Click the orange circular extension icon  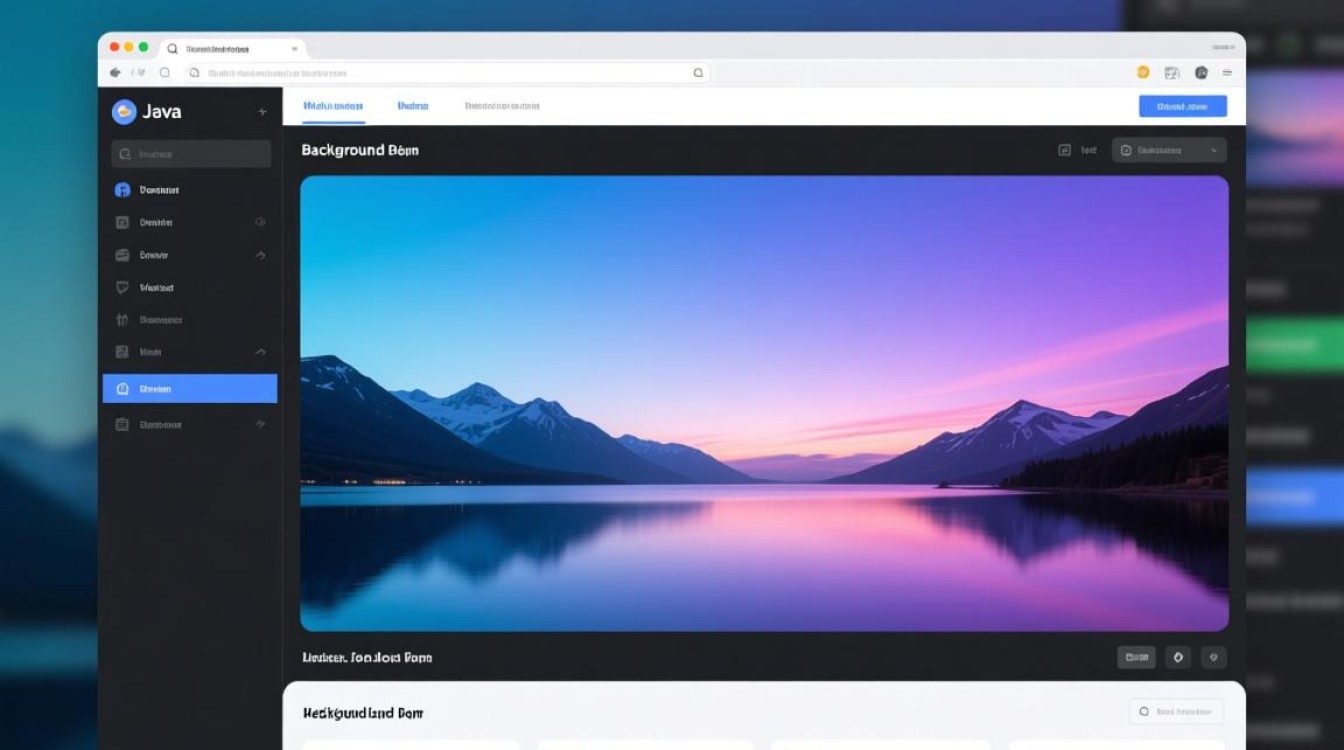[x=1143, y=72]
